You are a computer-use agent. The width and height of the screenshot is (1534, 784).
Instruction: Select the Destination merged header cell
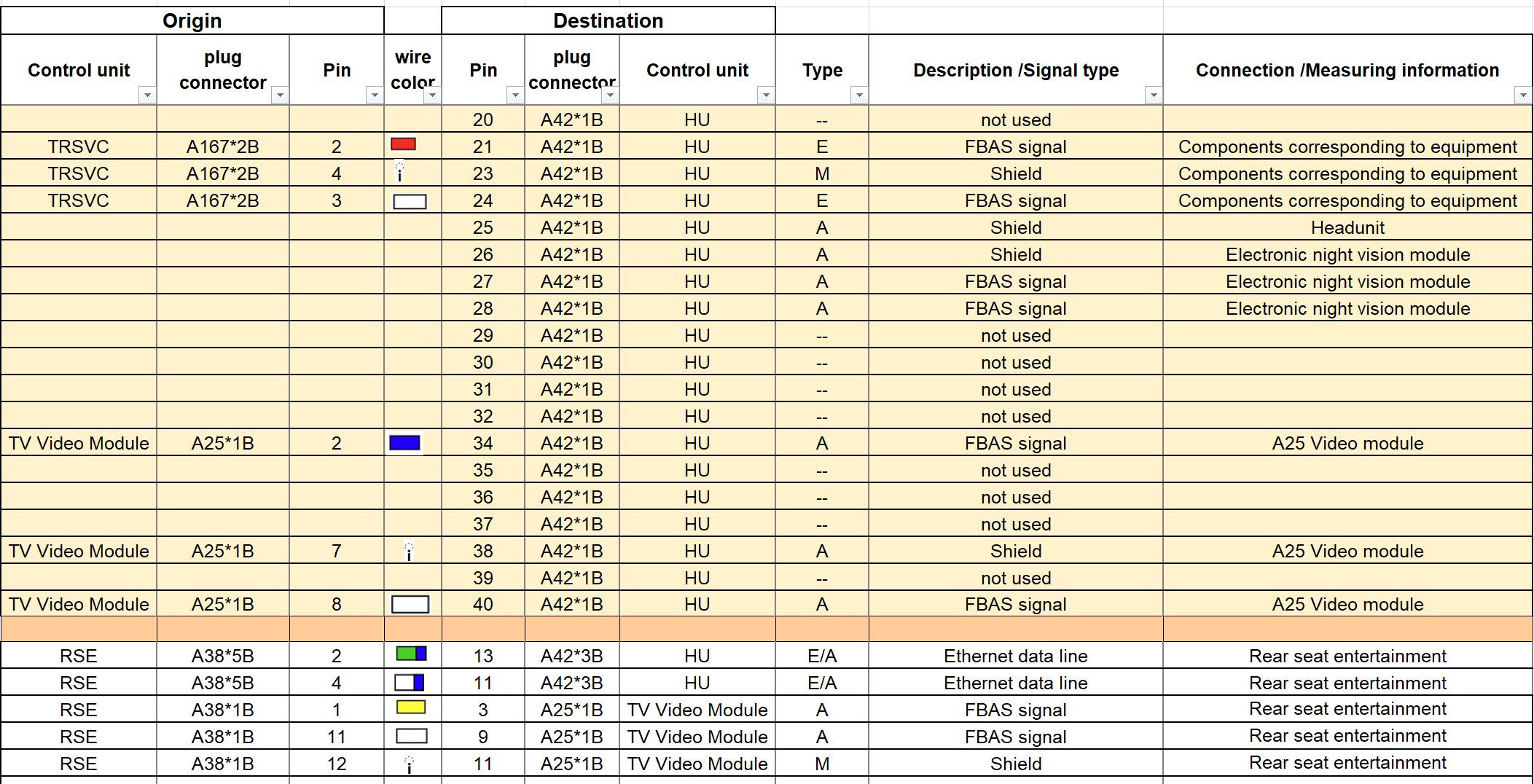pyautogui.click(x=608, y=20)
